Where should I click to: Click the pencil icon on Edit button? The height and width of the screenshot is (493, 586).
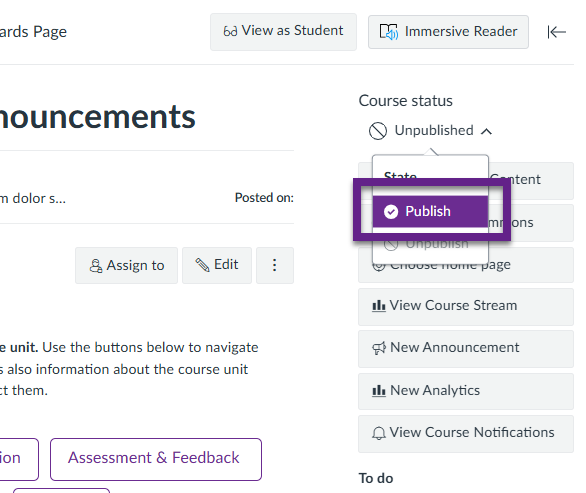click(x=202, y=265)
